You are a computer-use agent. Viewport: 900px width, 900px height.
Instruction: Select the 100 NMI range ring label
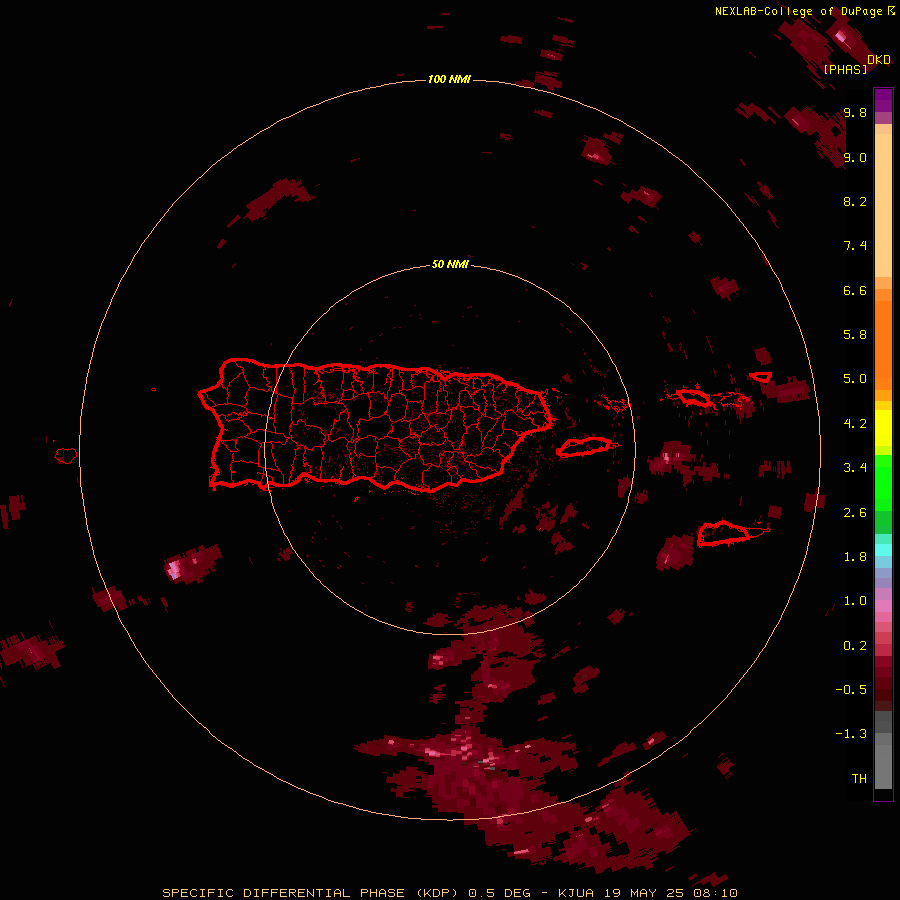(449, 79)
